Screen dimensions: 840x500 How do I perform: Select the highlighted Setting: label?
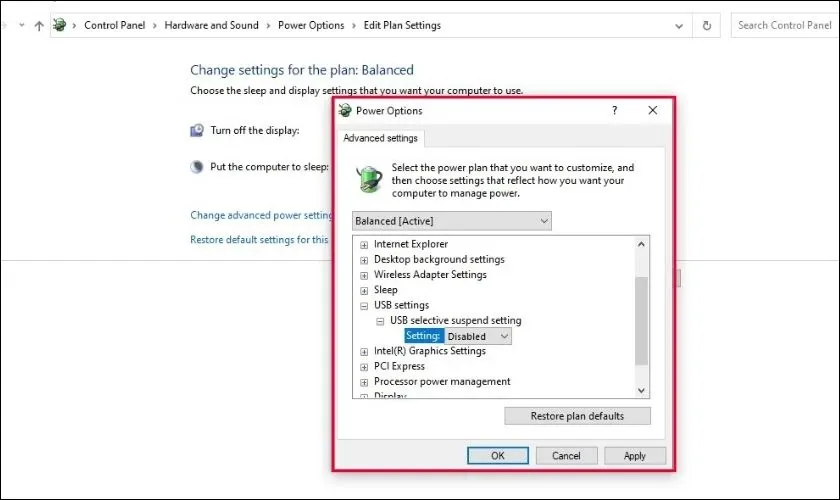424,335
